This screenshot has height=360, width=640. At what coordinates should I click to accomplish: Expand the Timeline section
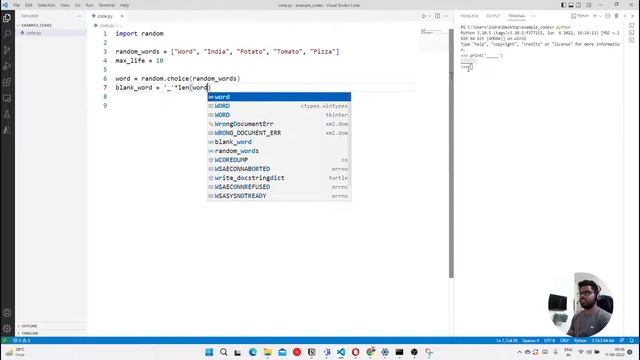tap(29, 333)
